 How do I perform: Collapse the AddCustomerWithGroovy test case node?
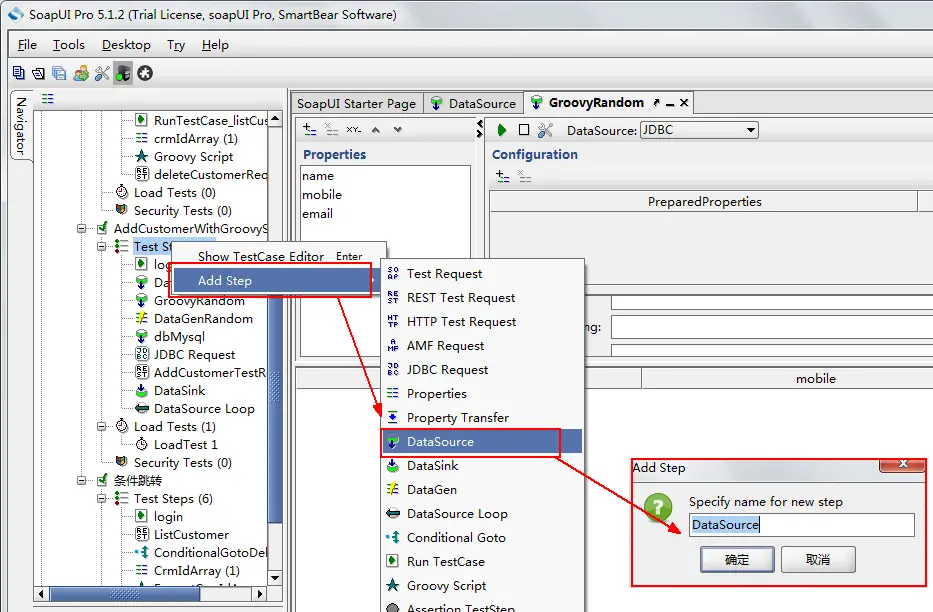click(x=82, y=229)
